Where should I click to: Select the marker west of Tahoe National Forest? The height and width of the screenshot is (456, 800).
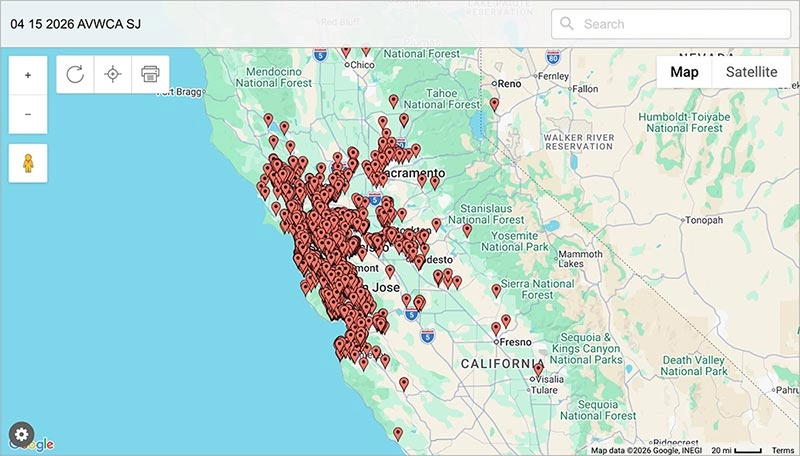(x=393, y=101)
